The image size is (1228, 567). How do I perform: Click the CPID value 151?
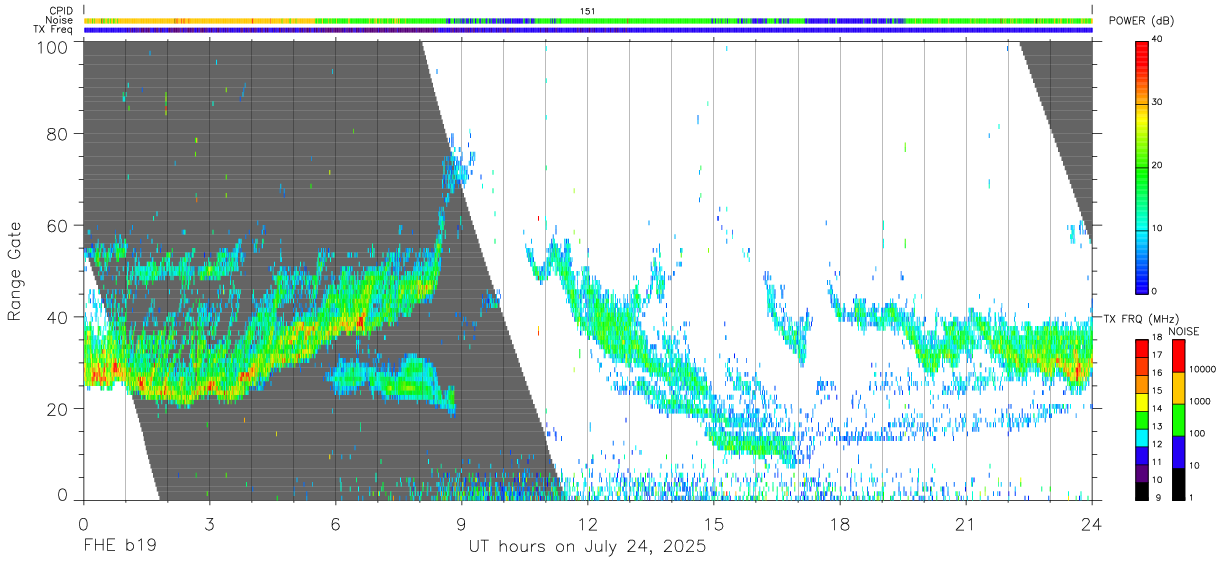point(588,11)
